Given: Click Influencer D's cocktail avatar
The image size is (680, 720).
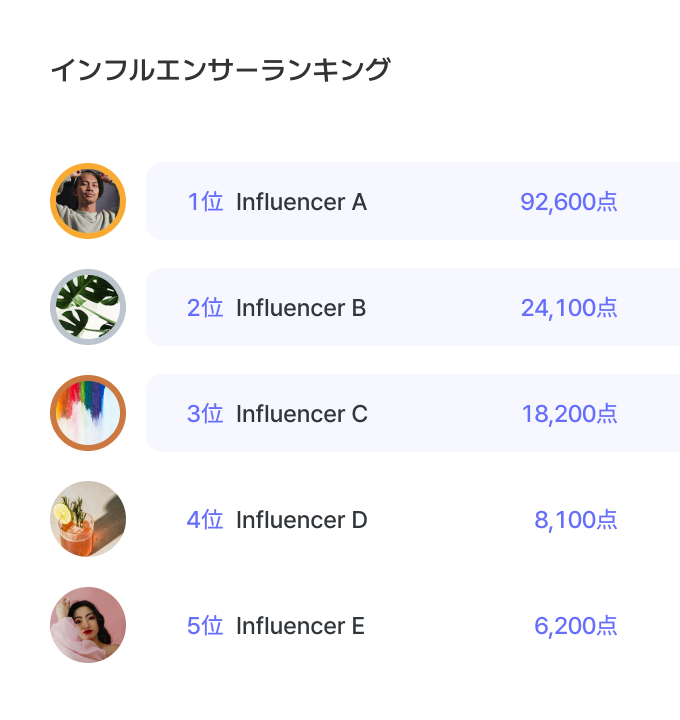Looking at the screenshot, I should pos(88,519).
